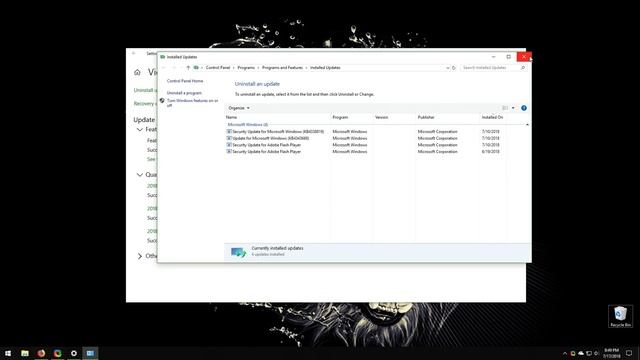
Task: Open address bar history dropdown
Action: 447,68
